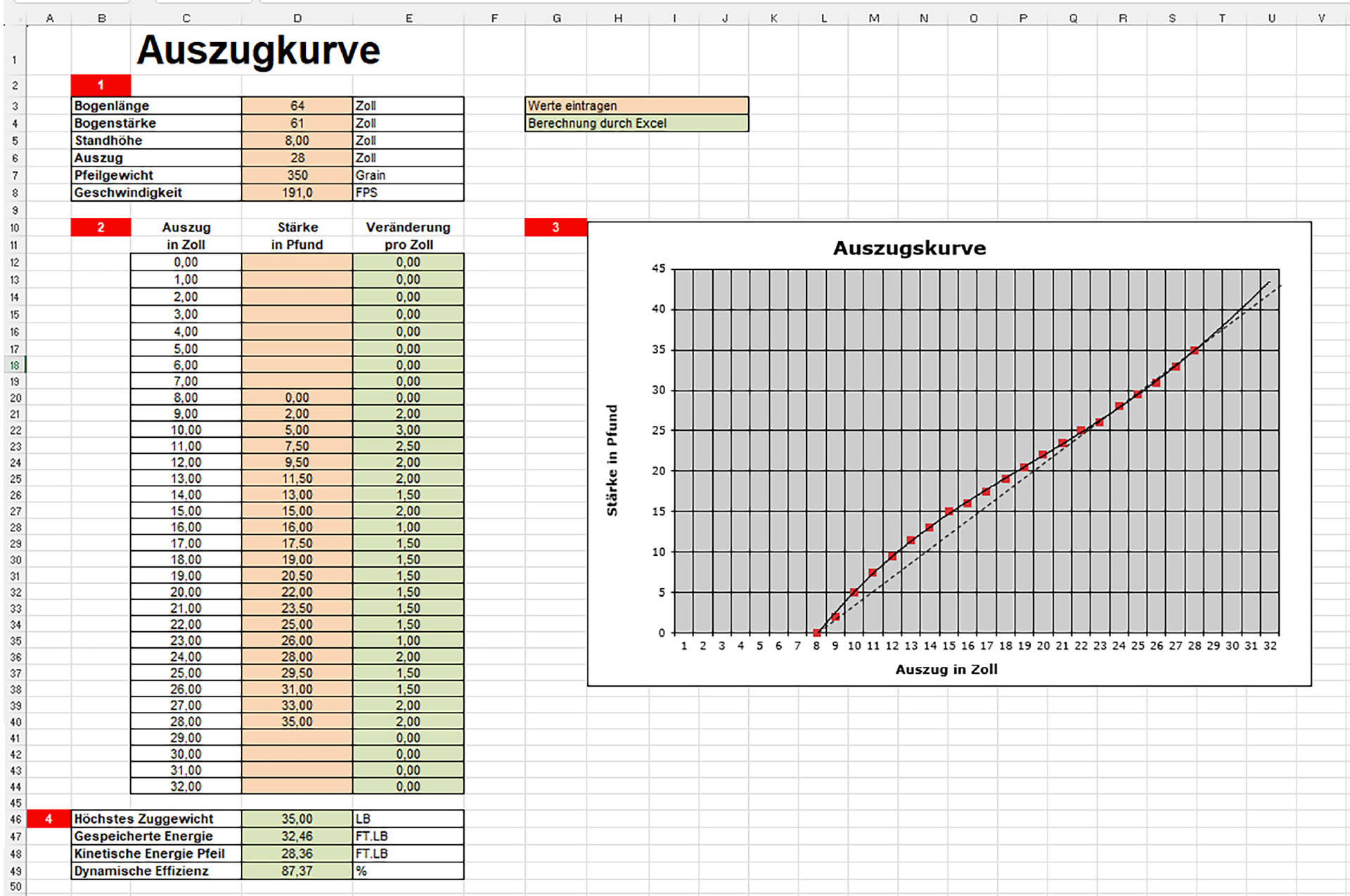Click the red section marker 1
Viewport: 1350px width, 896px height.
pyautogui.click(x=101, y=85)
